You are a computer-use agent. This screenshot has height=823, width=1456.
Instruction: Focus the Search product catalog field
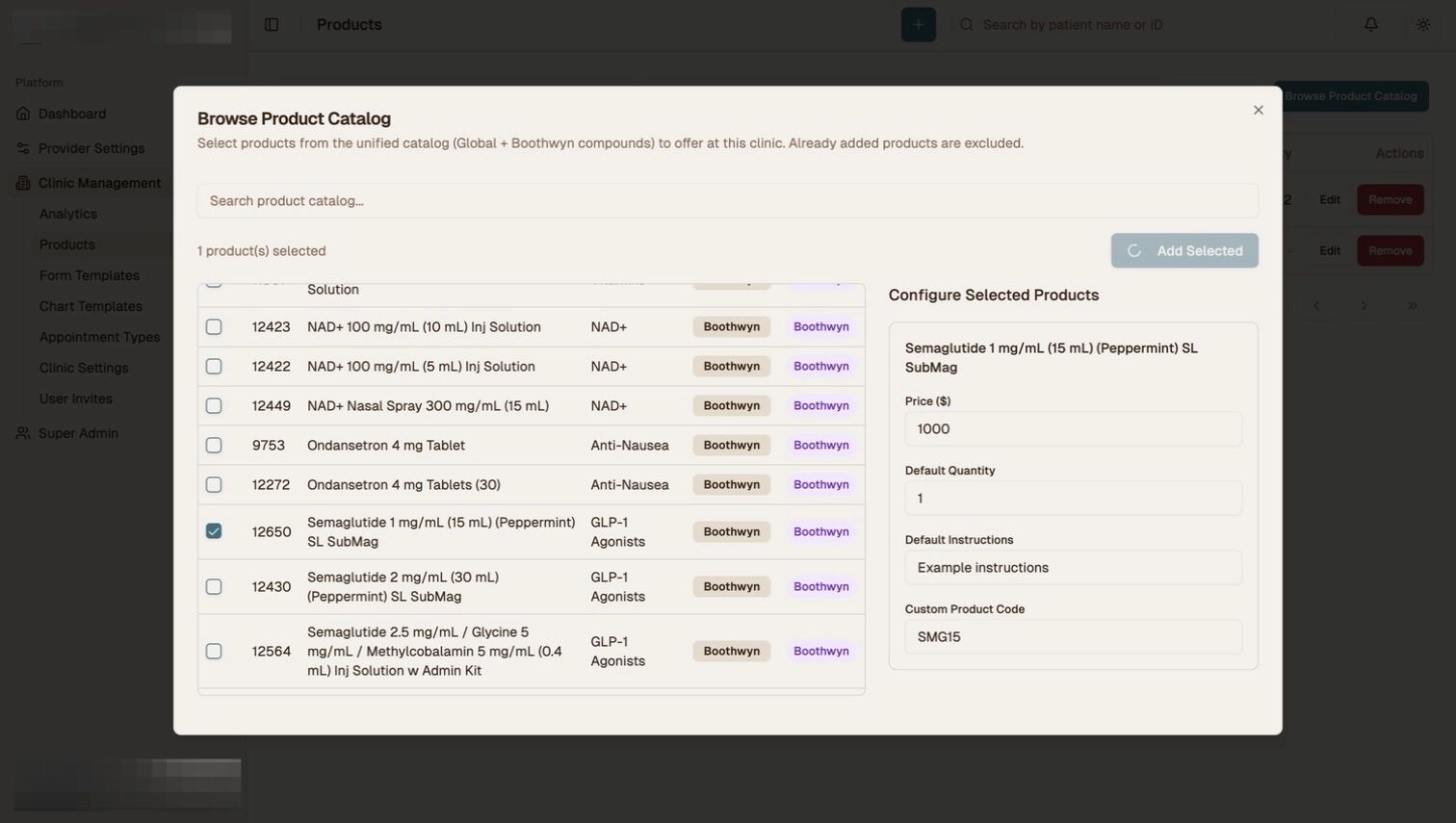coord(728,201)
